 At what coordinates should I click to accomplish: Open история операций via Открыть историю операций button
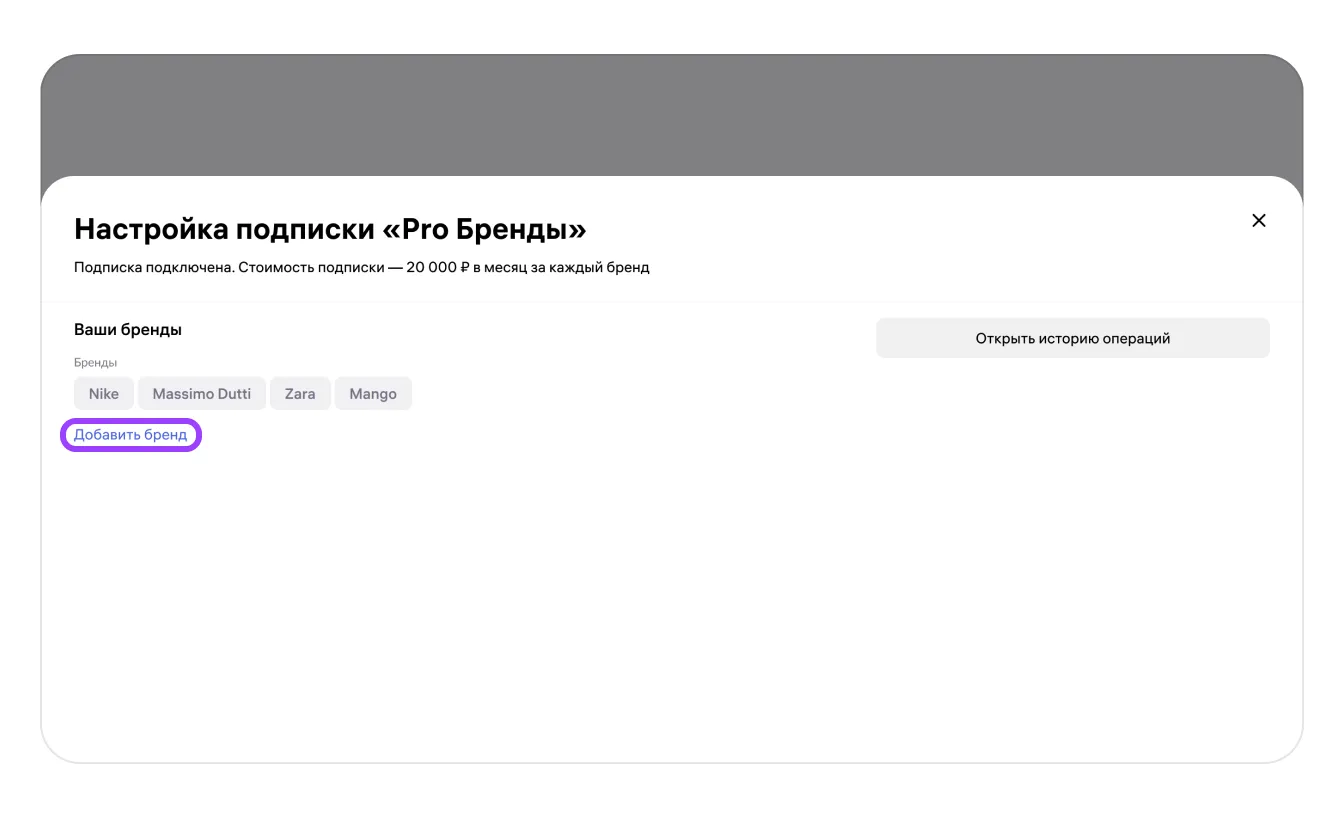coord(1073,338)
